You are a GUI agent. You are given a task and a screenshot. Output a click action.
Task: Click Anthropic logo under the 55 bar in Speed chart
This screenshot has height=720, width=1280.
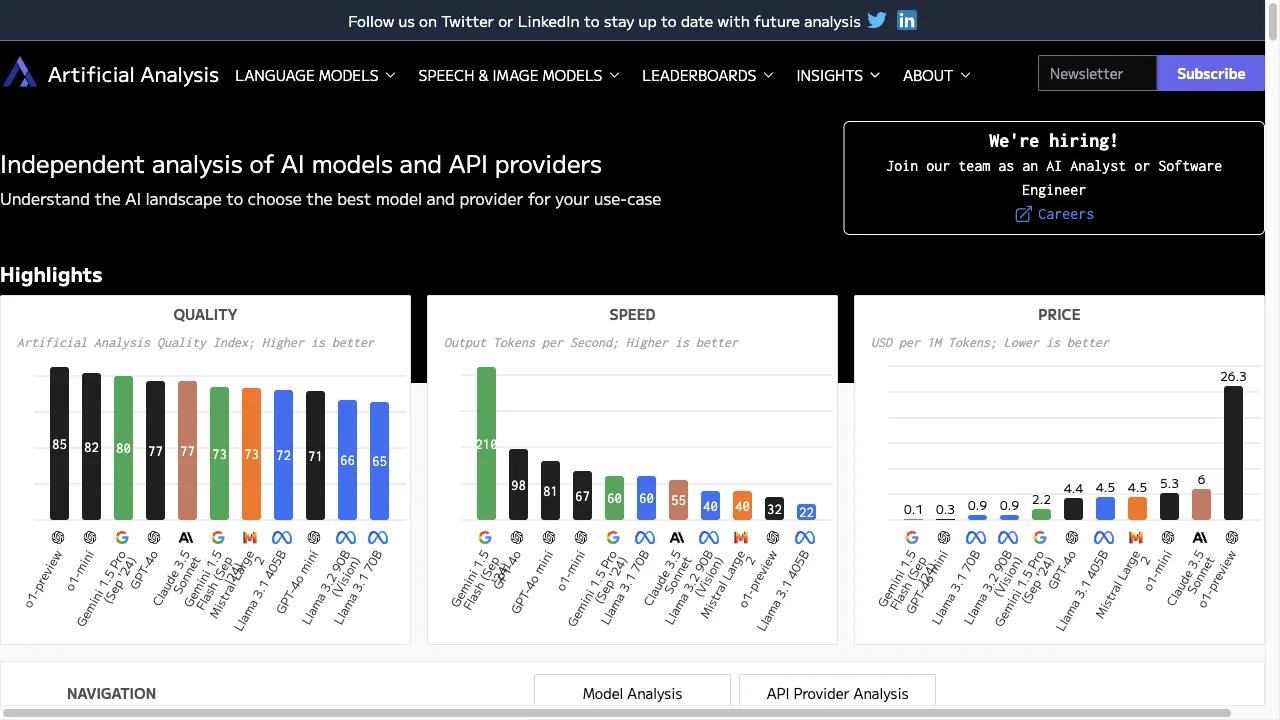[x=677, y=538]
